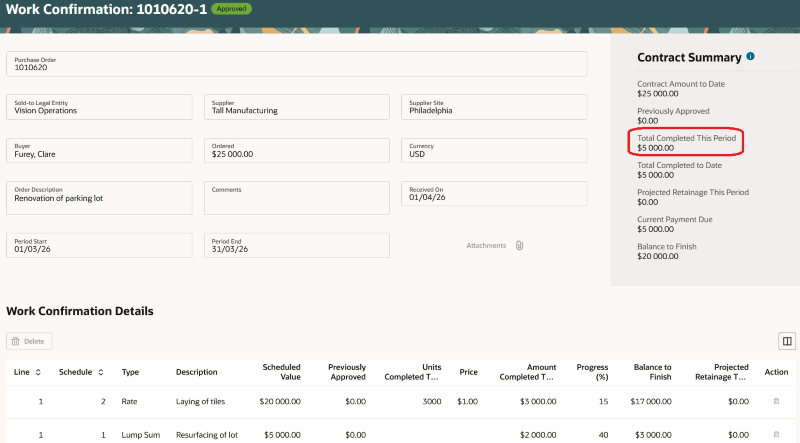800x443 pixels.
Task: Click the Delete button
Action: [x=29, y=341]
